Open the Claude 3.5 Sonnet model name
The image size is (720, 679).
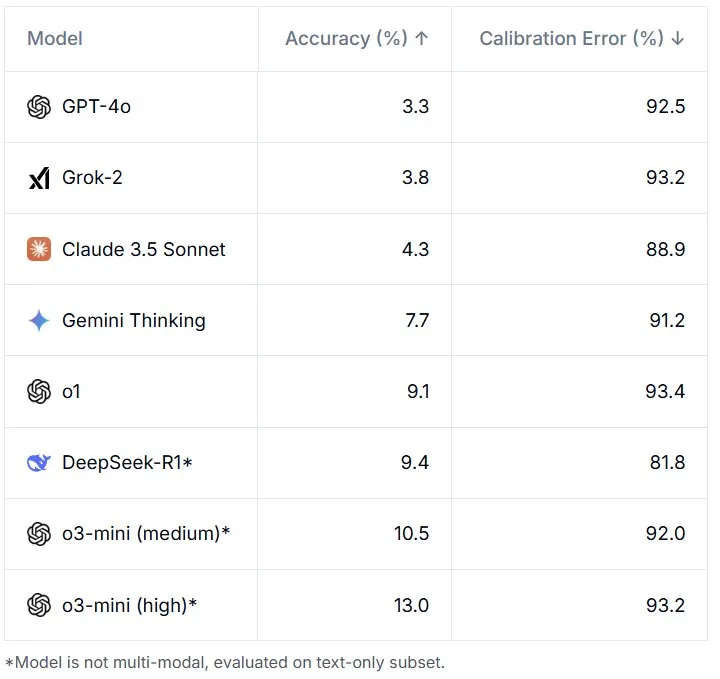click(144, 250)
